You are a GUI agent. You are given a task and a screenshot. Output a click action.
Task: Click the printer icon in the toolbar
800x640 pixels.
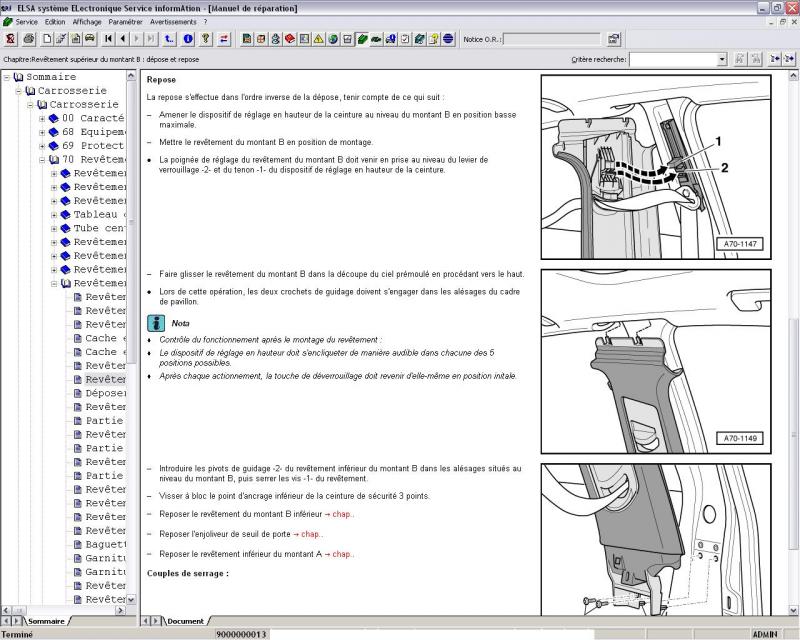coord(29,39)
